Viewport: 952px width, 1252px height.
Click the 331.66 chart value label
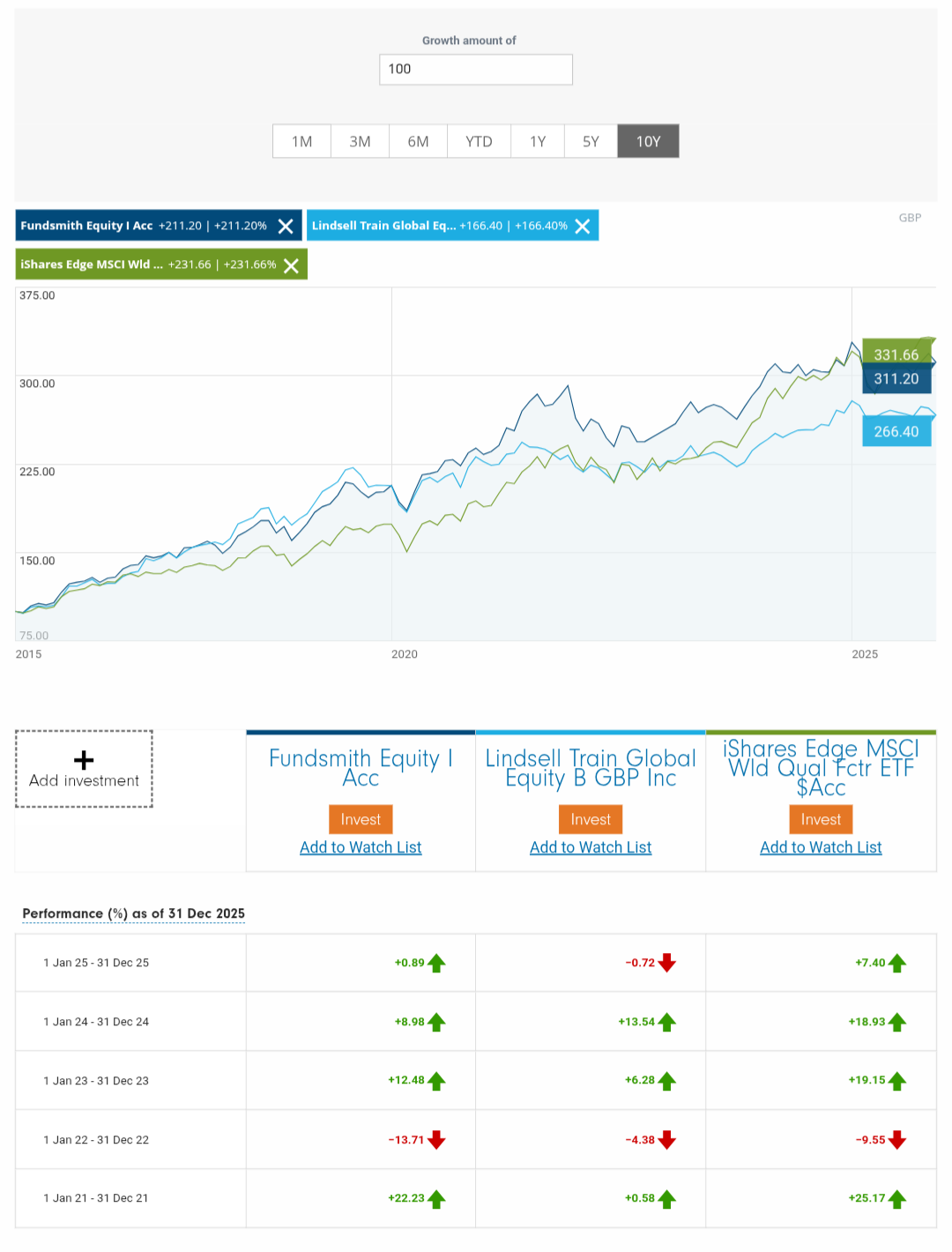896,354
